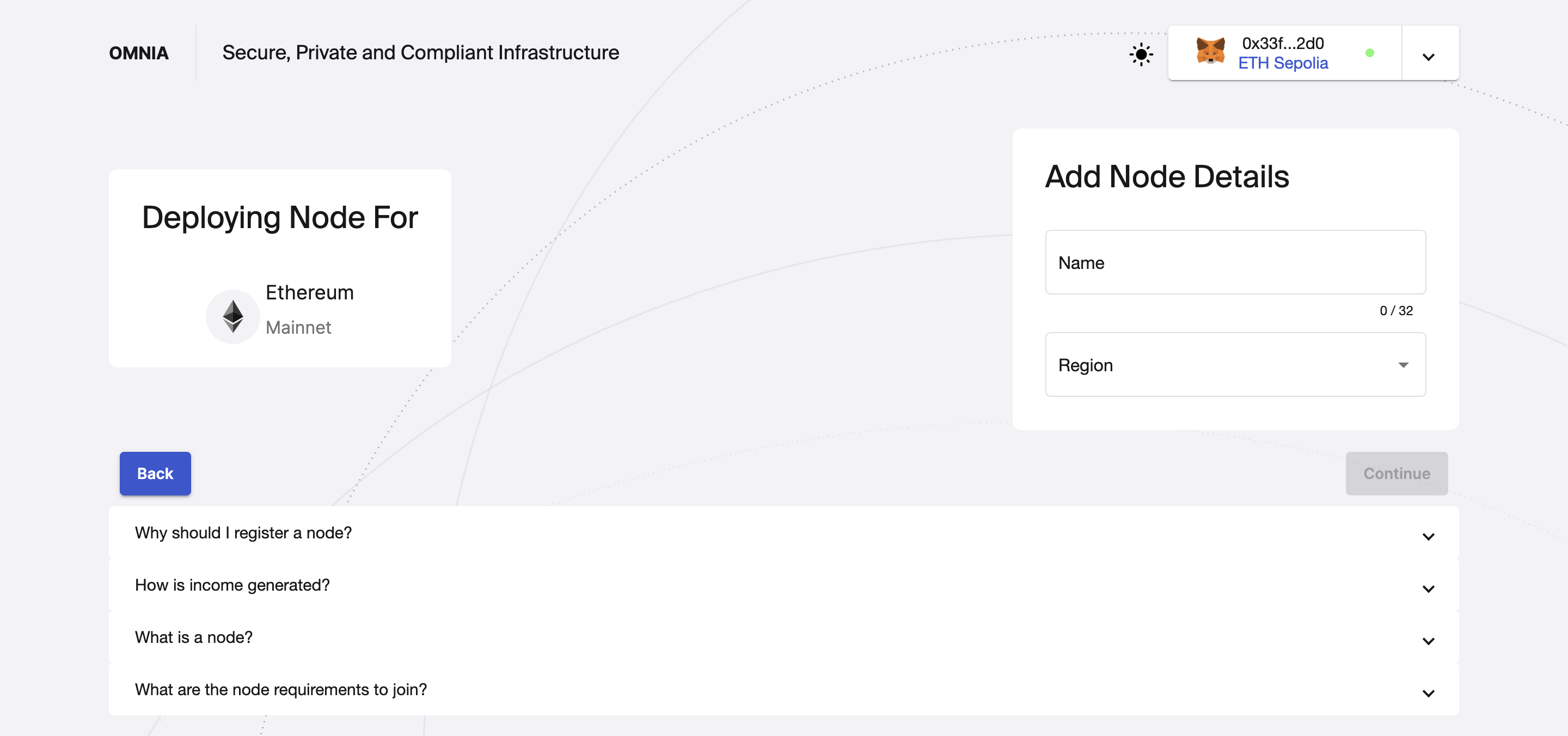Click the 'Deploying Node For' heading
Screen dimensions: 1568x736
pos(280,218)
